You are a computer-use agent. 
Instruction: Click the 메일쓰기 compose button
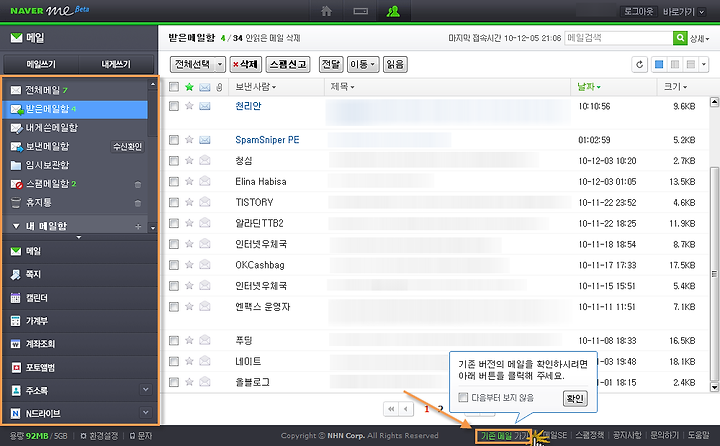point(41,64)
